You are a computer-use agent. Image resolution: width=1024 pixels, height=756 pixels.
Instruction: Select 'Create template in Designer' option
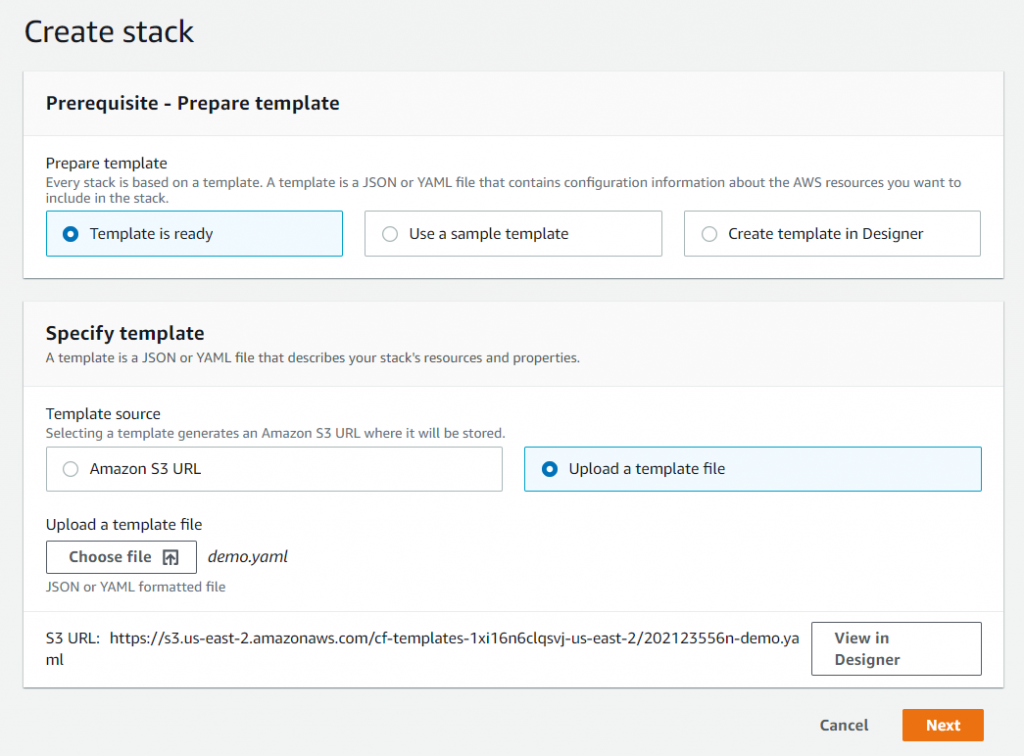[x=709, y=234]
